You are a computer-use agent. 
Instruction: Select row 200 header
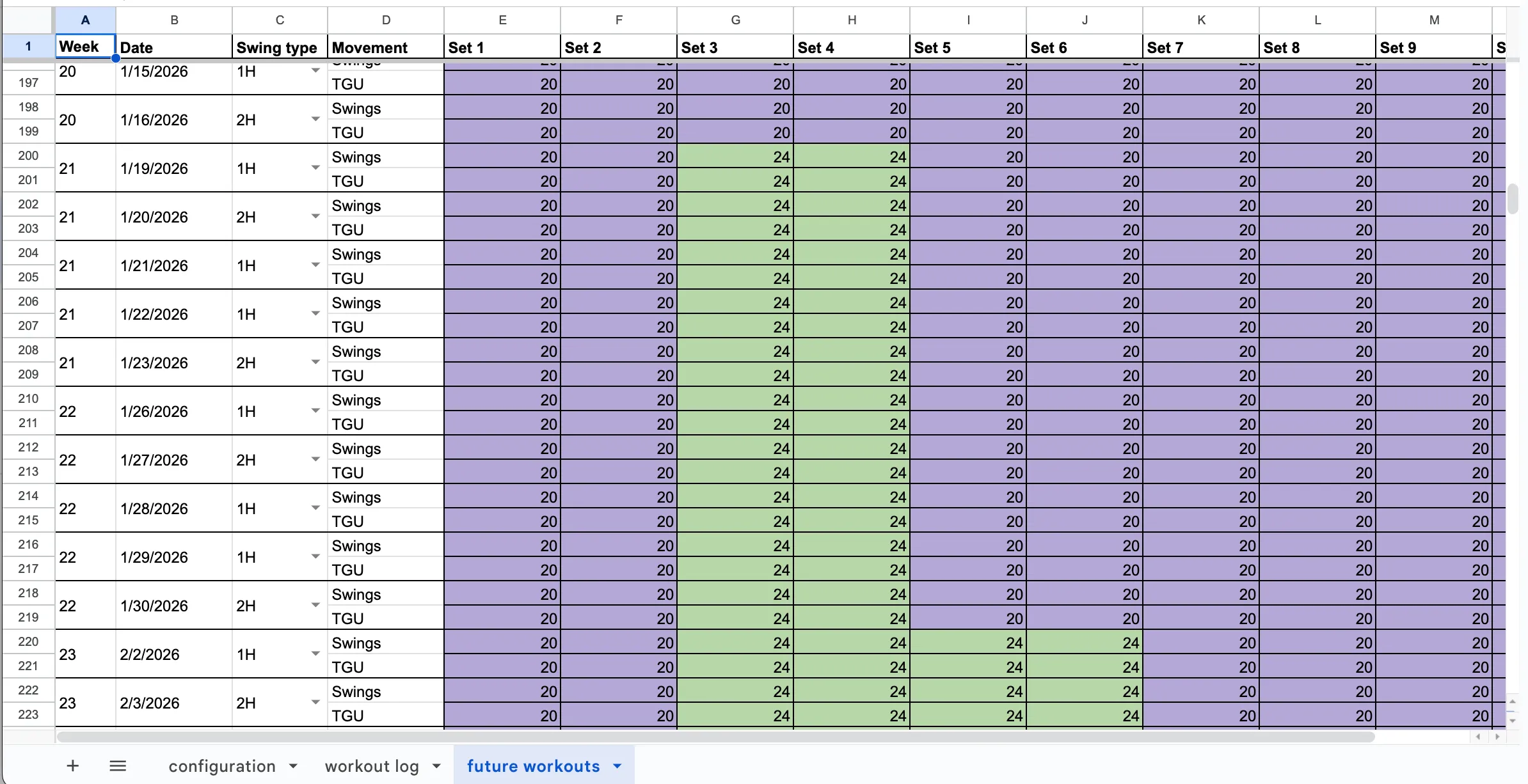[28, 155]
